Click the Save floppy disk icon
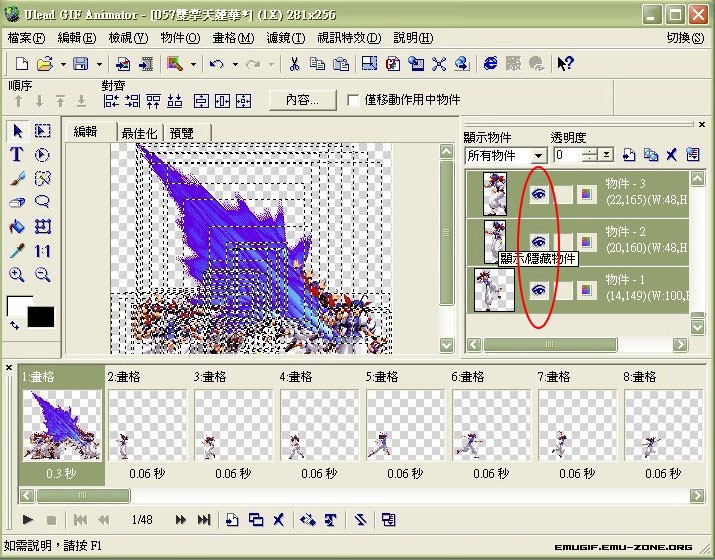Viewport: 715px width, 560px height. pyautogui.click(x=81, y=64)
